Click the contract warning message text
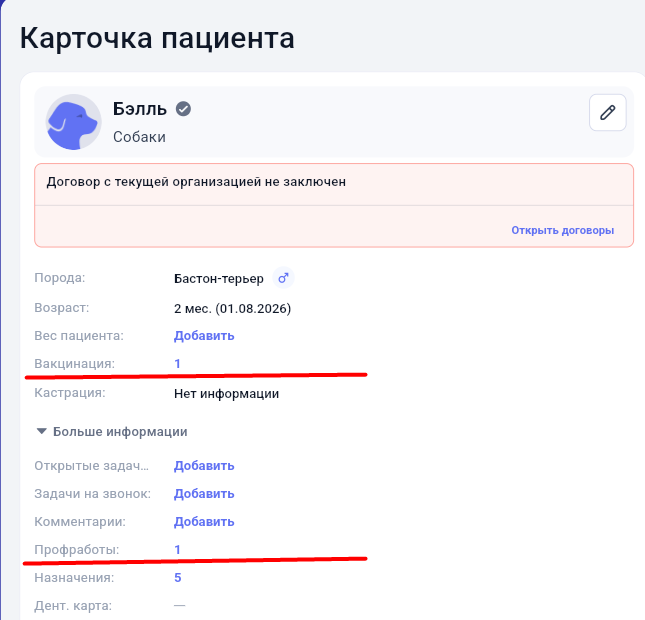 196,182
